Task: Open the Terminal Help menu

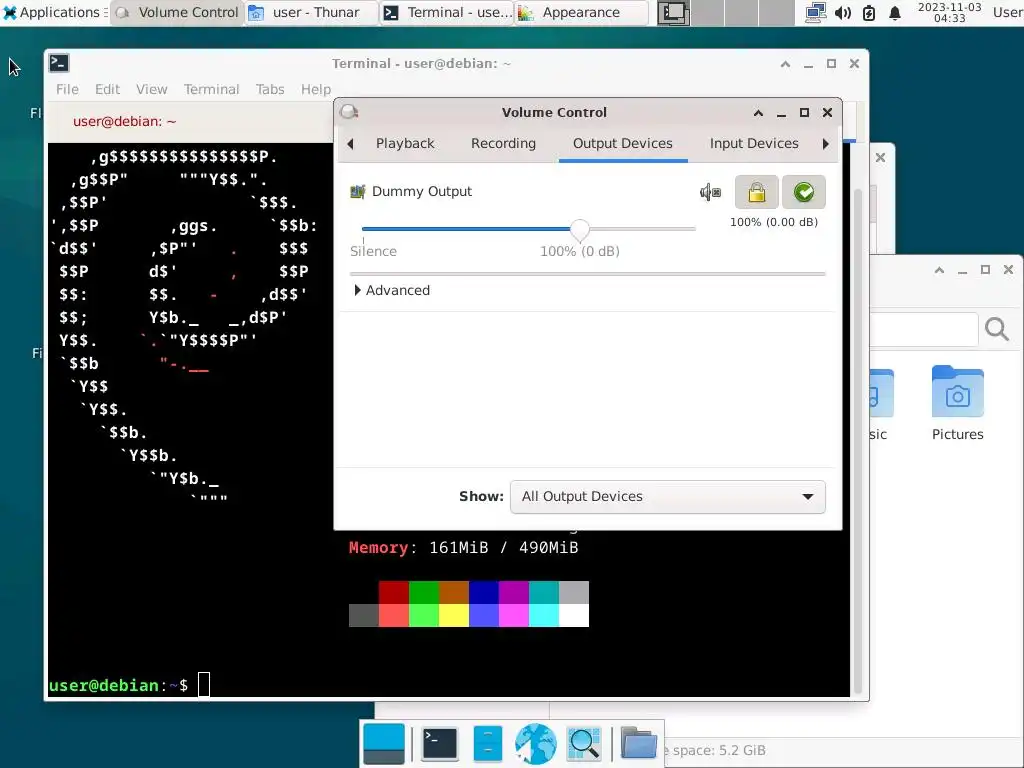Action: pyautogui.click(x=315, y=89)
